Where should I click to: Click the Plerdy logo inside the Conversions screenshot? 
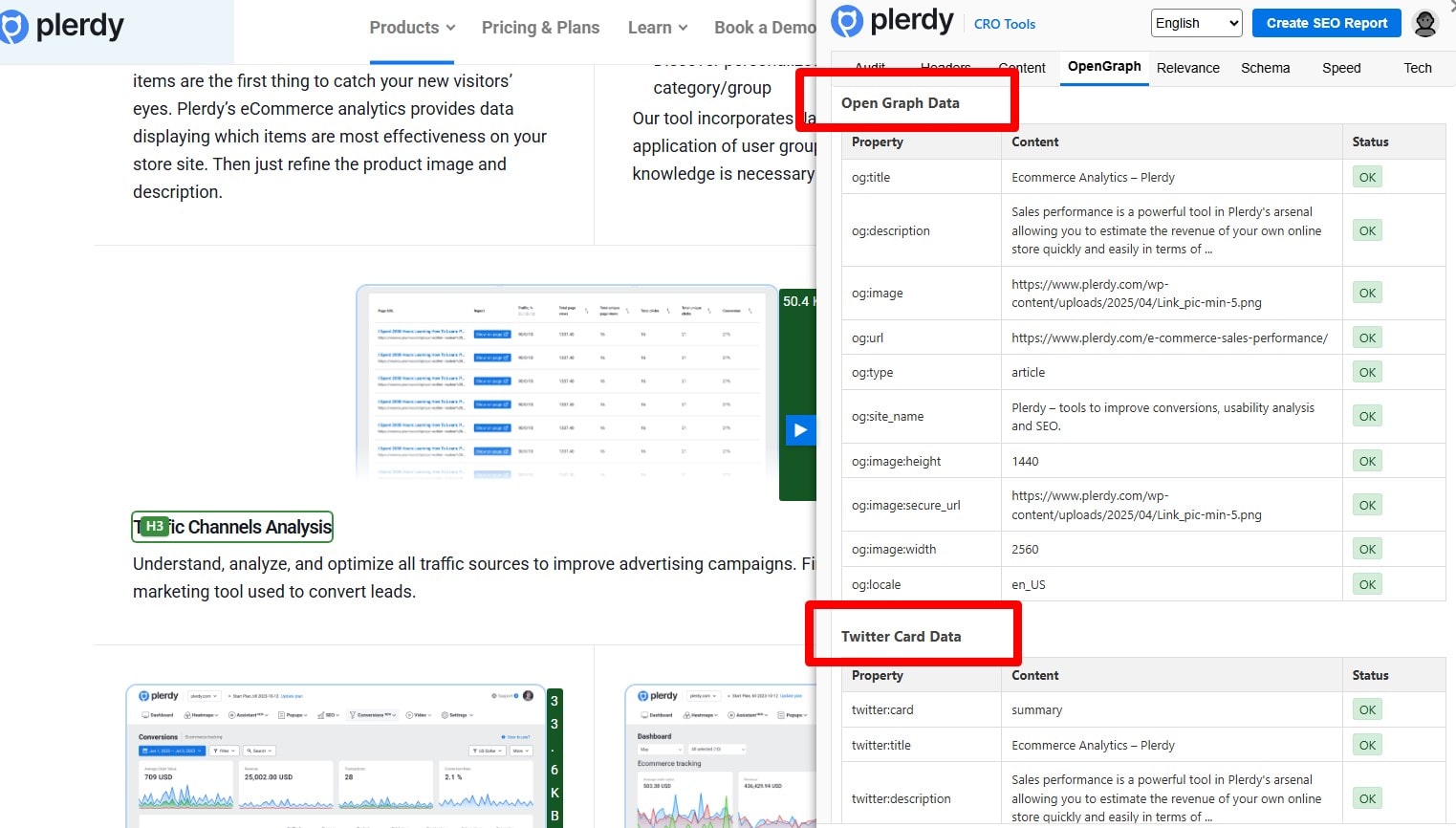pyautogui.click(x=156, y=695)
